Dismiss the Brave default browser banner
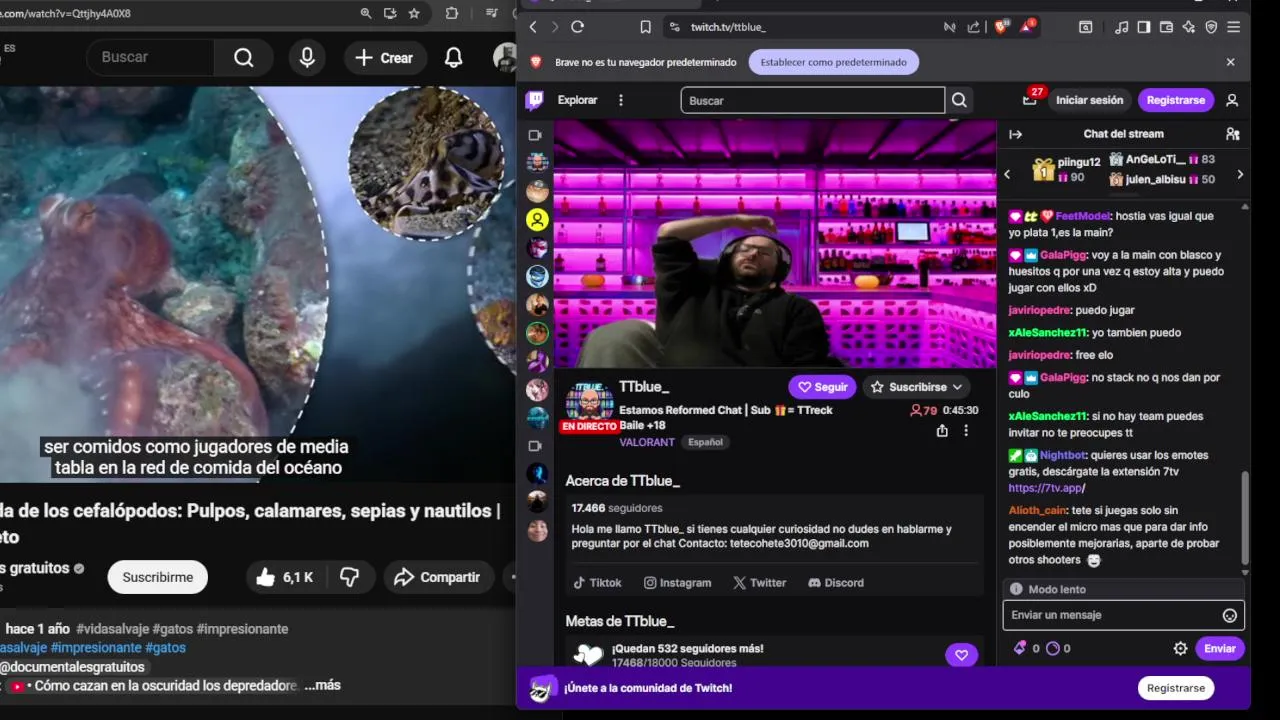Screen dimensions: 1280x720 (1230, 62)
